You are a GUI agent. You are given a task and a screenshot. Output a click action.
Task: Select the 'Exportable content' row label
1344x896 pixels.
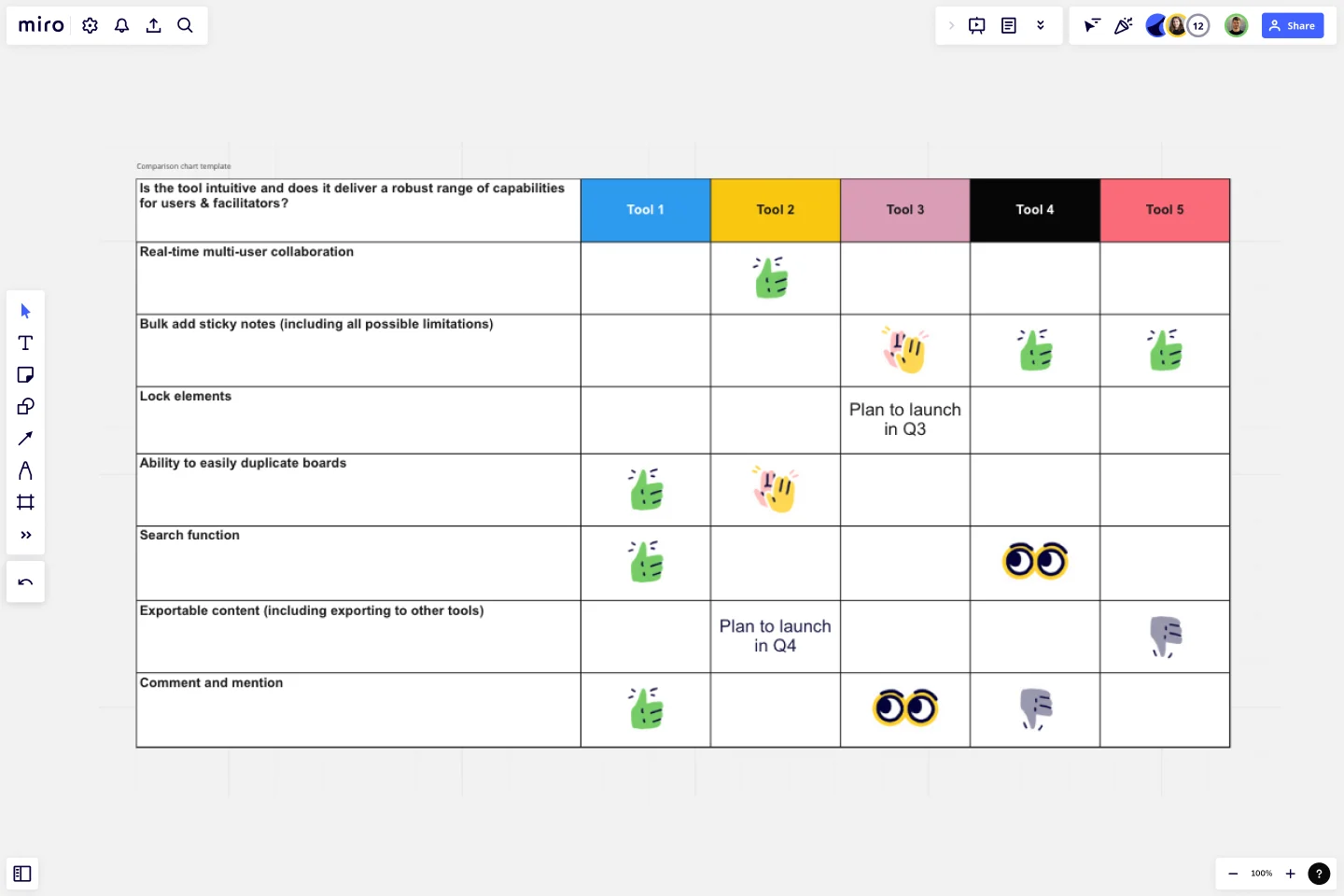click(x=311, y=610)
